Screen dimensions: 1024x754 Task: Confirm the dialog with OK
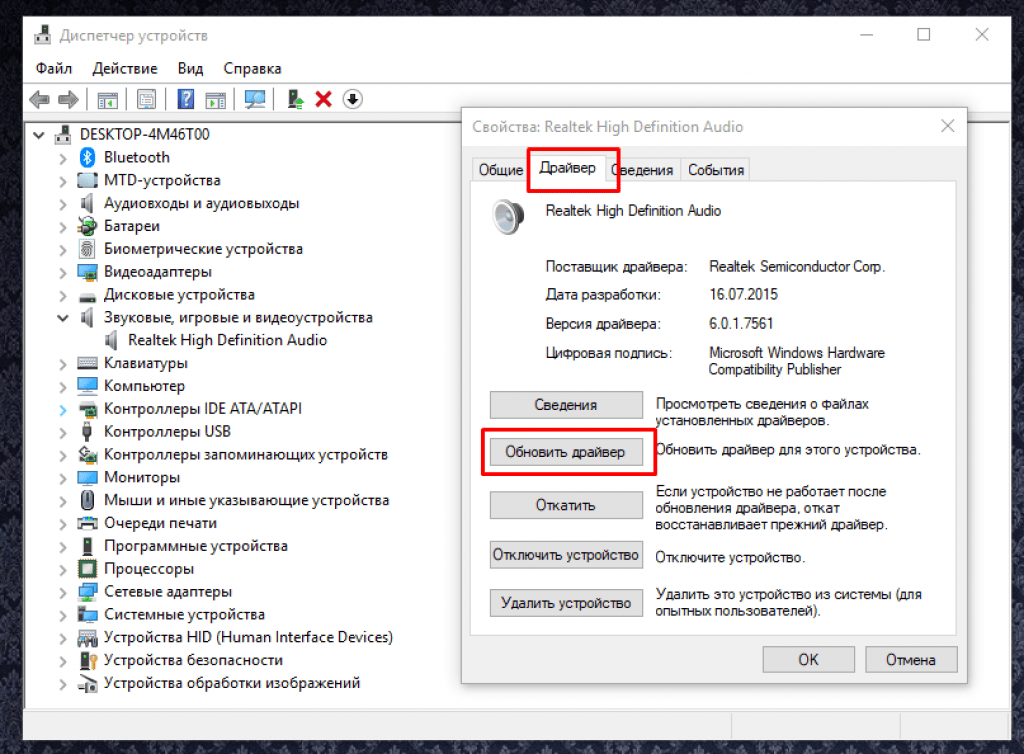(808, 659)
